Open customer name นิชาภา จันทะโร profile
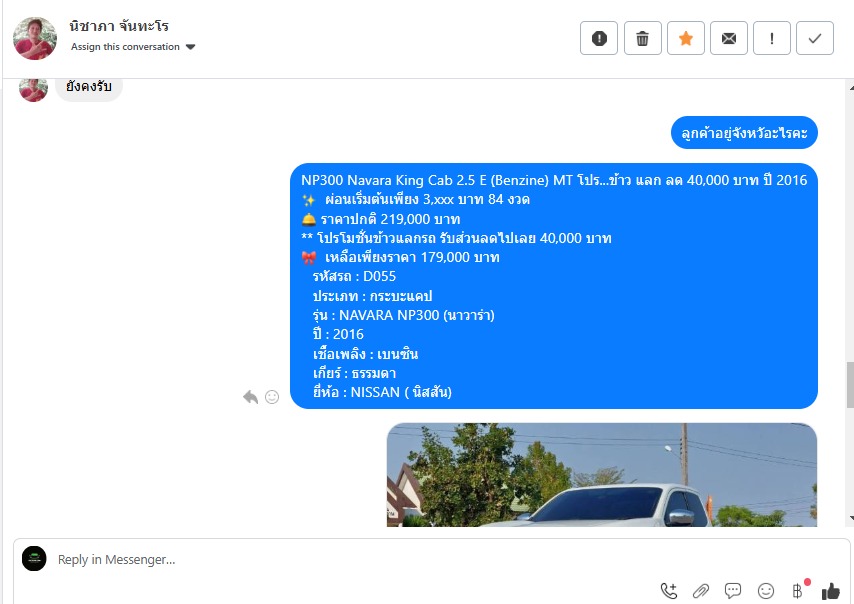The width and height of the screenshot is (854, 604). click(x=119, y=26)
